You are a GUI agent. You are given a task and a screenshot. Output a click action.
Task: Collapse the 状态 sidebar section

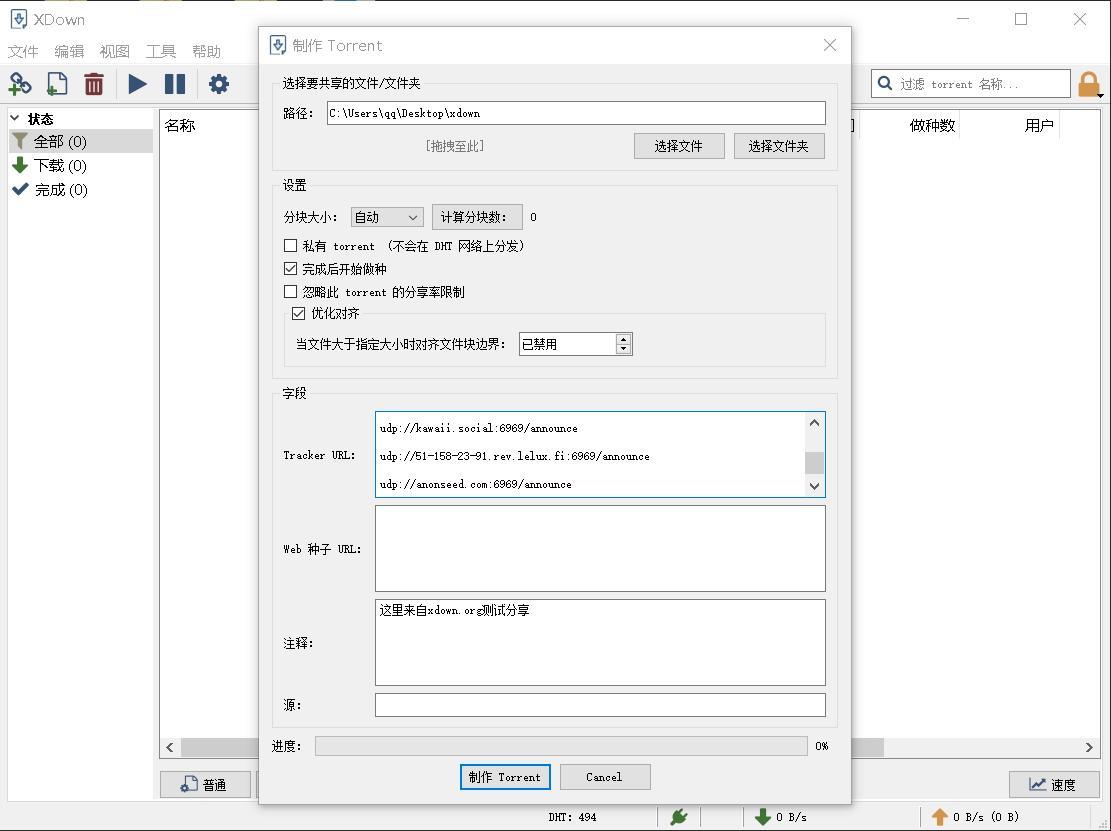tap(14, 118)
